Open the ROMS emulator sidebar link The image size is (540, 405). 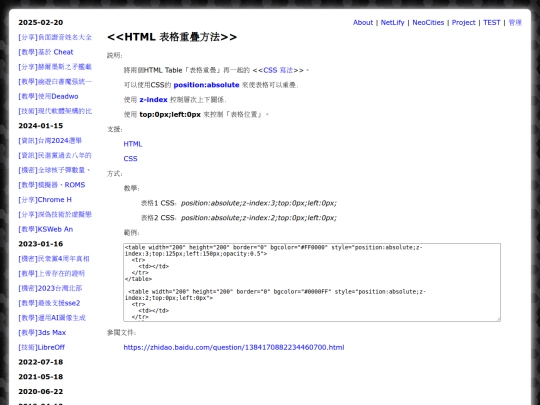click(x=52, y=185)
